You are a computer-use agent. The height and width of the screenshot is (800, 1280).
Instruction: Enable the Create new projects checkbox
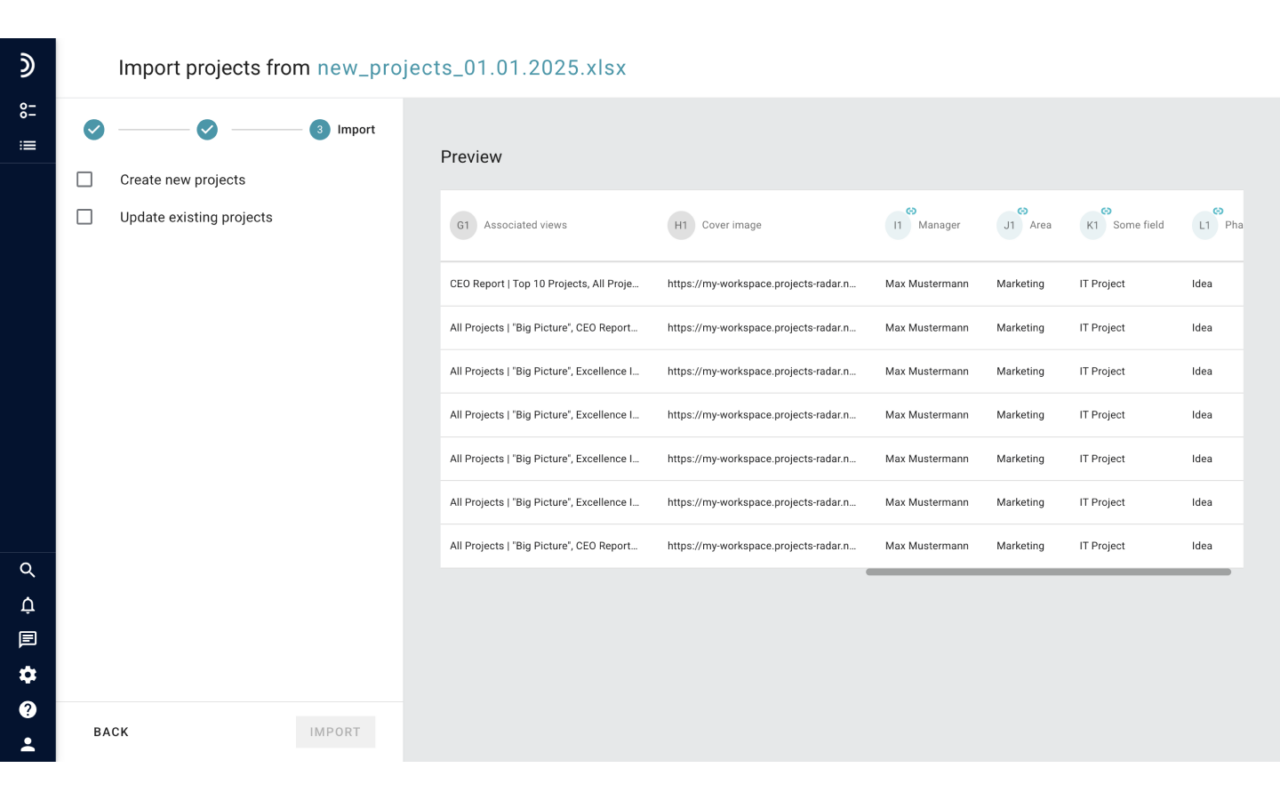[x=84, y=179]
